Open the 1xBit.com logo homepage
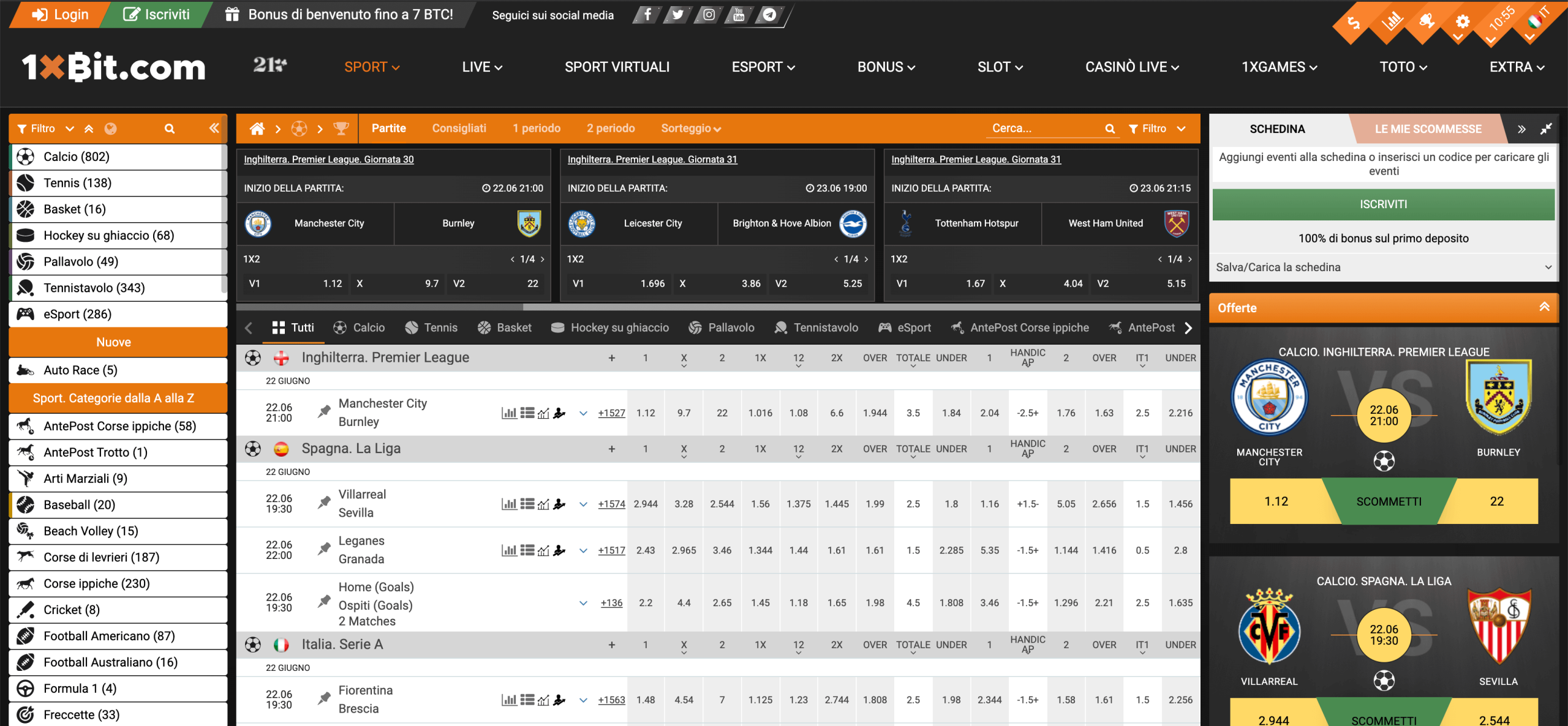The image size is (1568, 726). click(114, 67)
